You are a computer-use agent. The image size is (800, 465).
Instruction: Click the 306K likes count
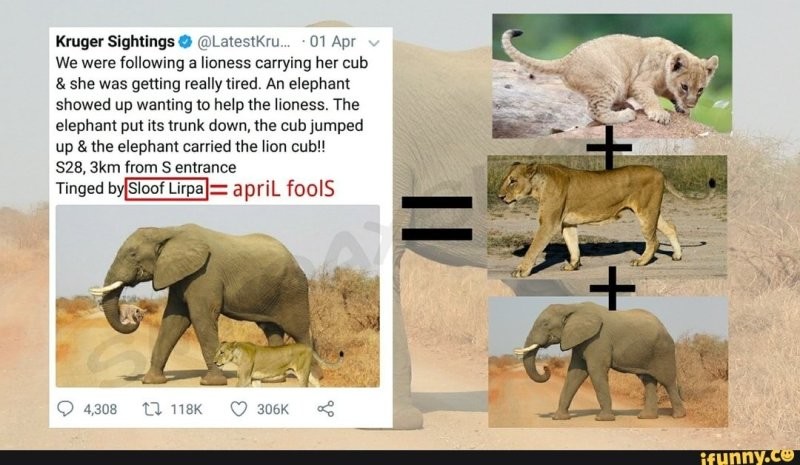point(272,409)
